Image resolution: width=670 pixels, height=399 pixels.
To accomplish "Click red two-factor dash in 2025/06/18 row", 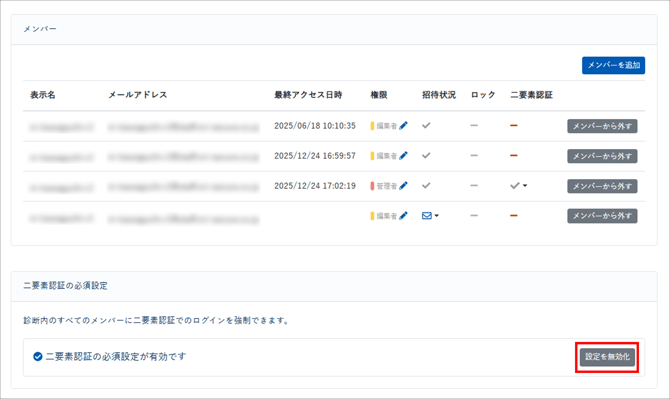I will pos(514,126).
